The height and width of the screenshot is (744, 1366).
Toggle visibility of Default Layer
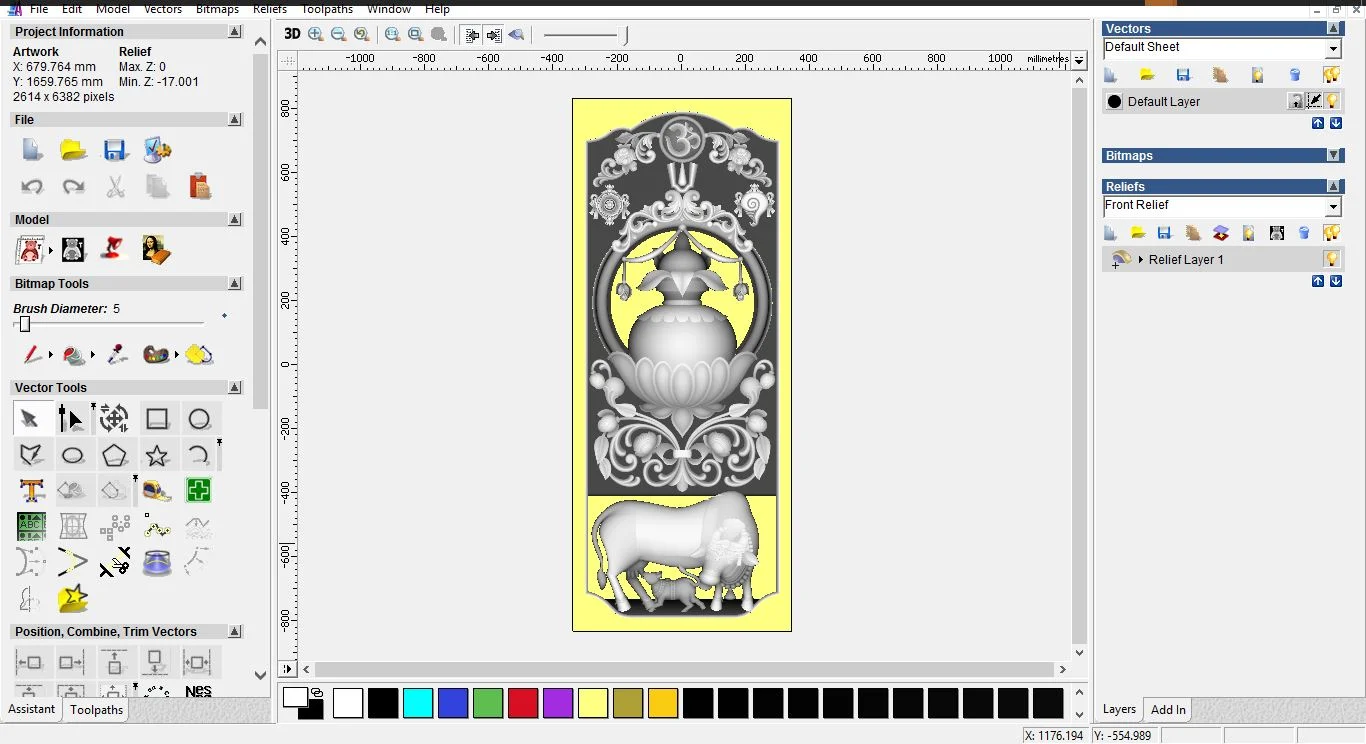(1332, 101)
